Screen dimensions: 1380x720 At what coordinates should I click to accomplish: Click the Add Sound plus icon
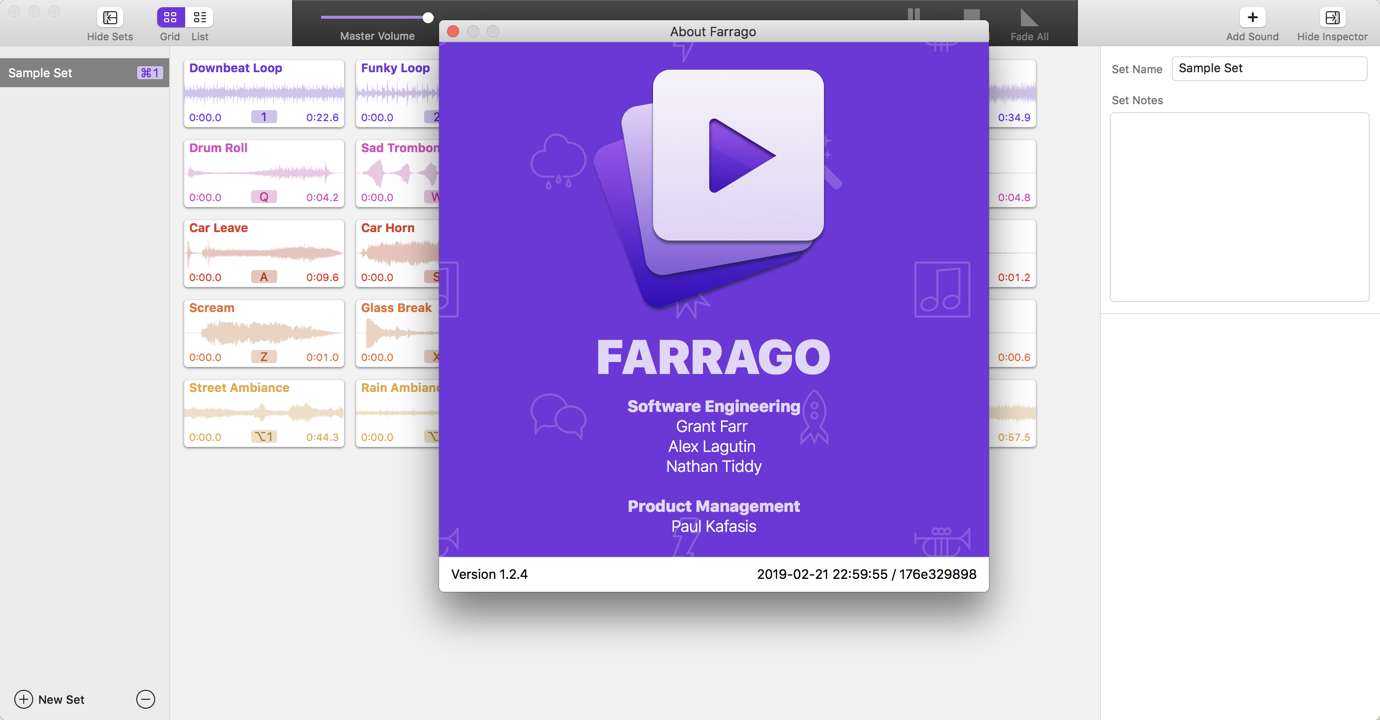click(1252, 17)
